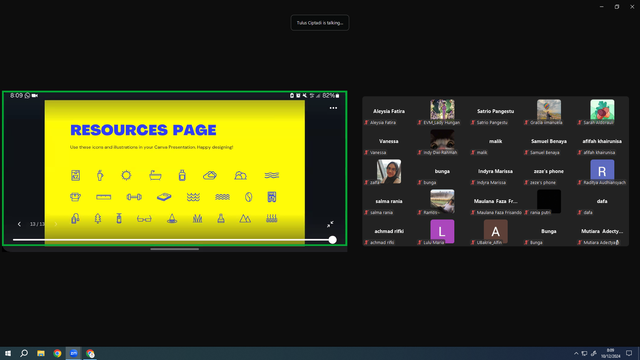Click the sunglasses icon on the Resources slide
This screenshot has height=360, width=640.
click(x=144, y=219)
